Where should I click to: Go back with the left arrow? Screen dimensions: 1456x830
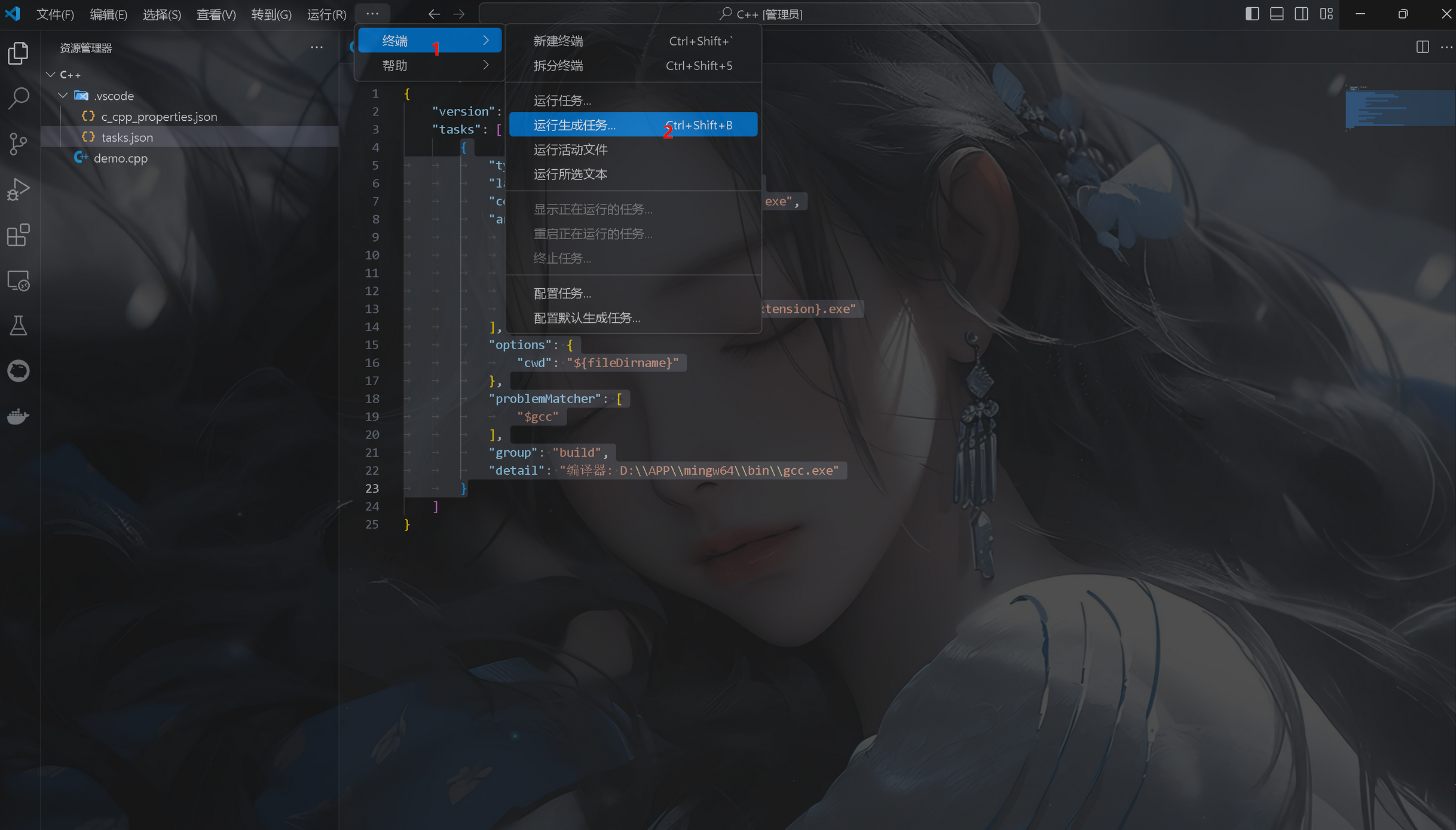(x=434, y=14)
